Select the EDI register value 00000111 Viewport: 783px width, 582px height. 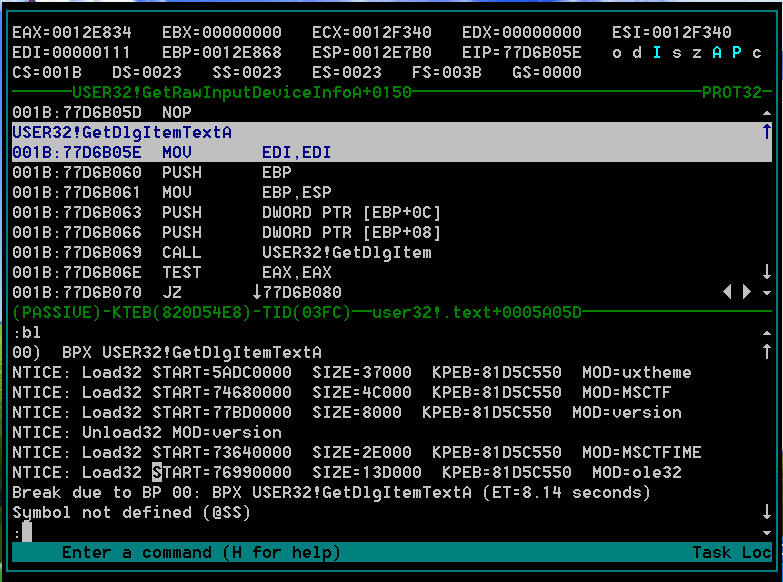92,52
